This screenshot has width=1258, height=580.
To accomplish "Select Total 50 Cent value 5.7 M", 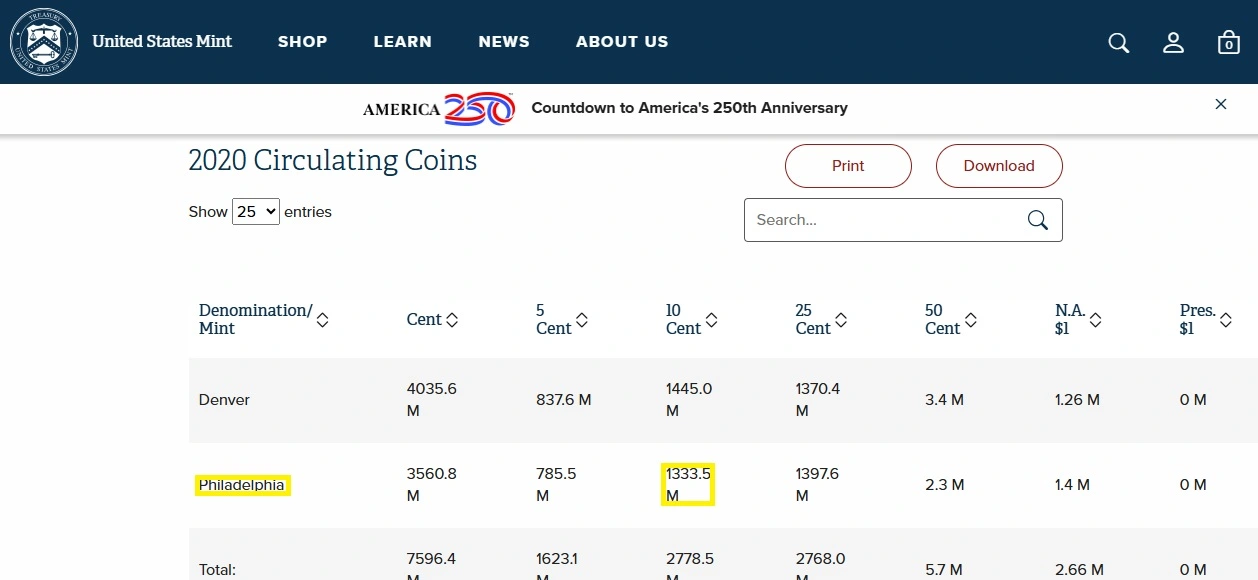I will pos(944,570).
